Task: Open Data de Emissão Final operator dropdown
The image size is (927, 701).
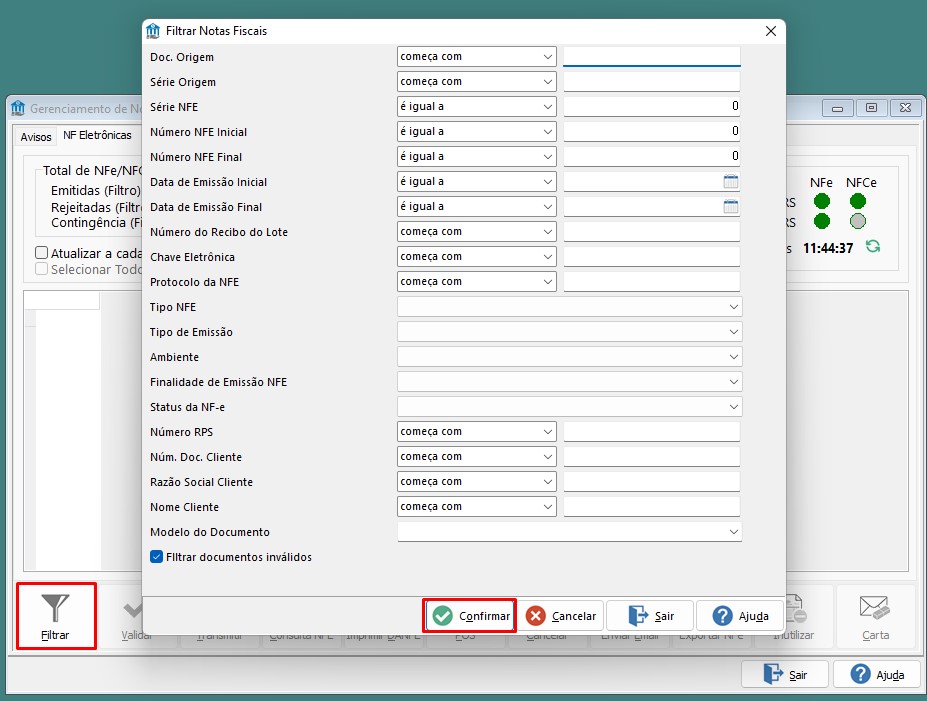Action: click(x=477, y=206)
